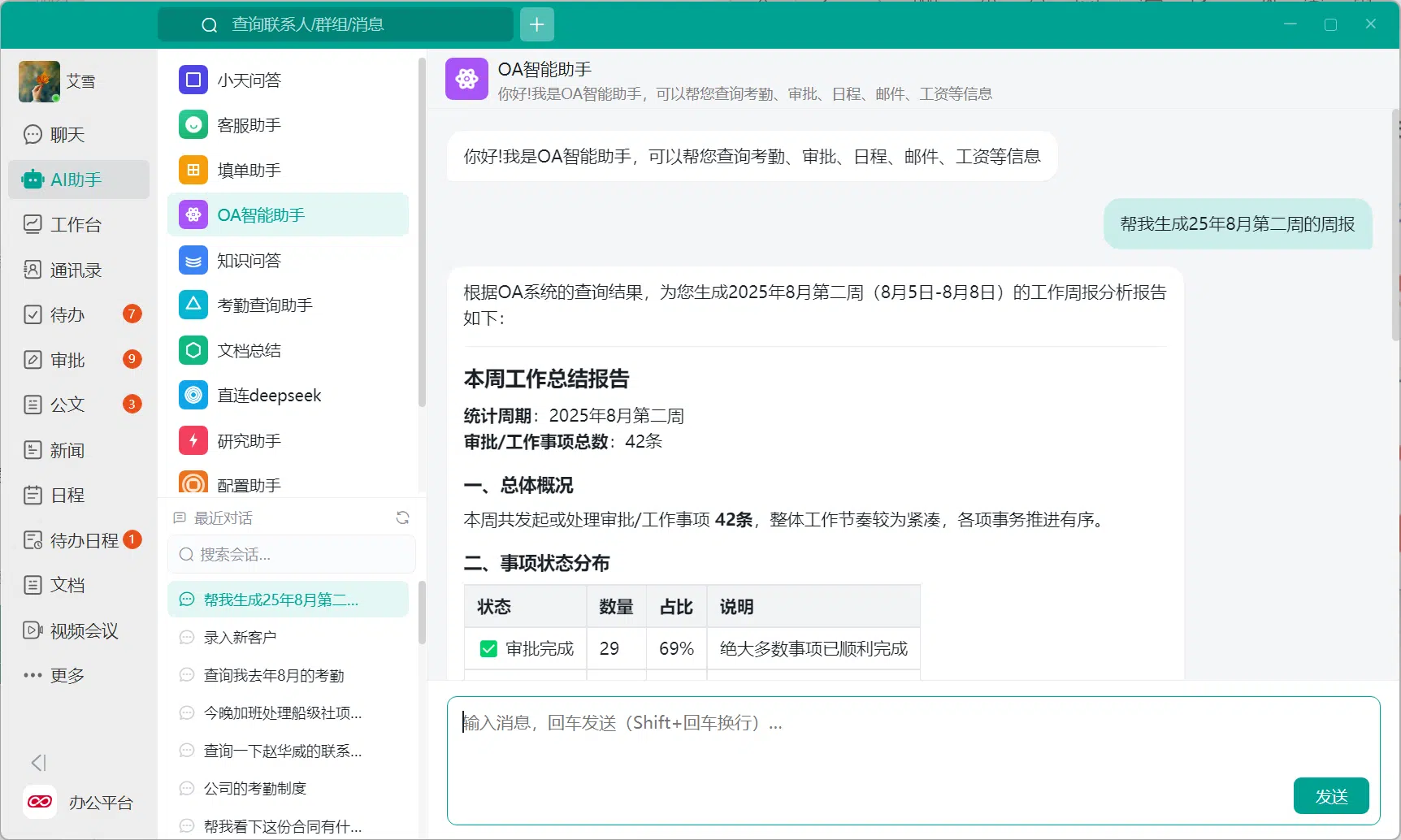This screenshot has height=840, width=1401.
Task: Focus the message input box
Action: tap(913, 760)
